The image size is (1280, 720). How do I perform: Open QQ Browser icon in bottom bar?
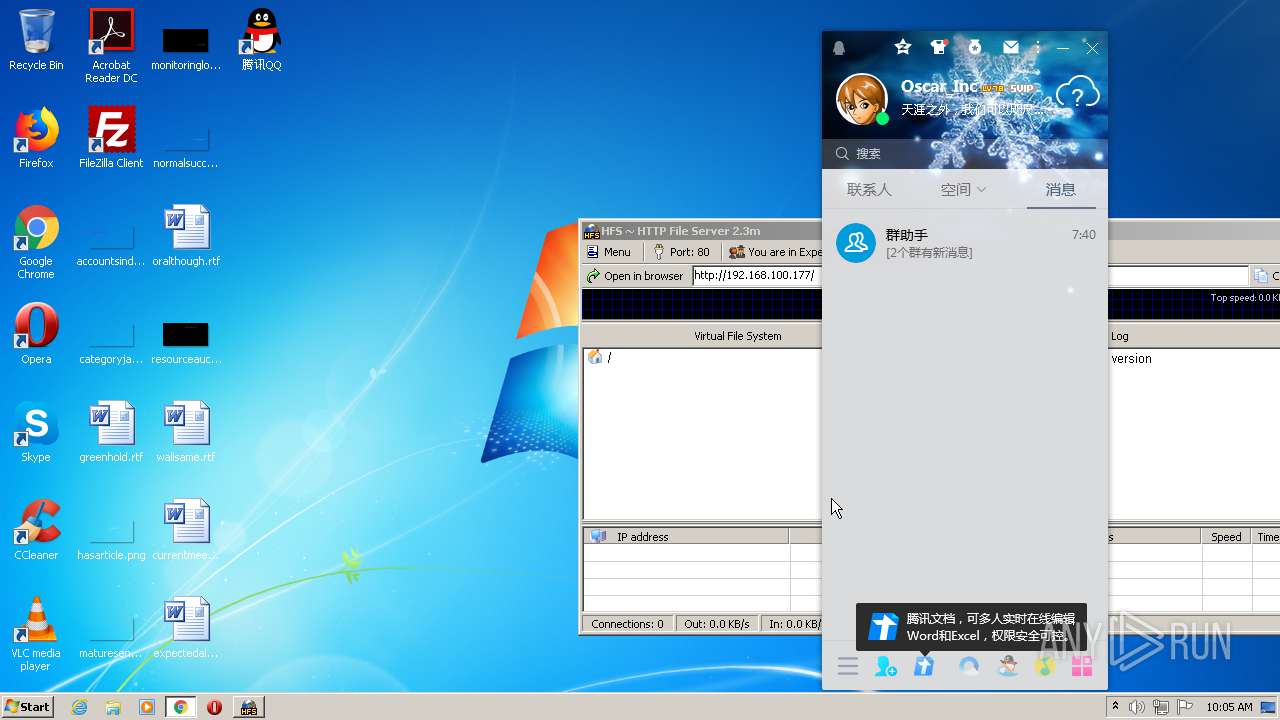(969, 666)
